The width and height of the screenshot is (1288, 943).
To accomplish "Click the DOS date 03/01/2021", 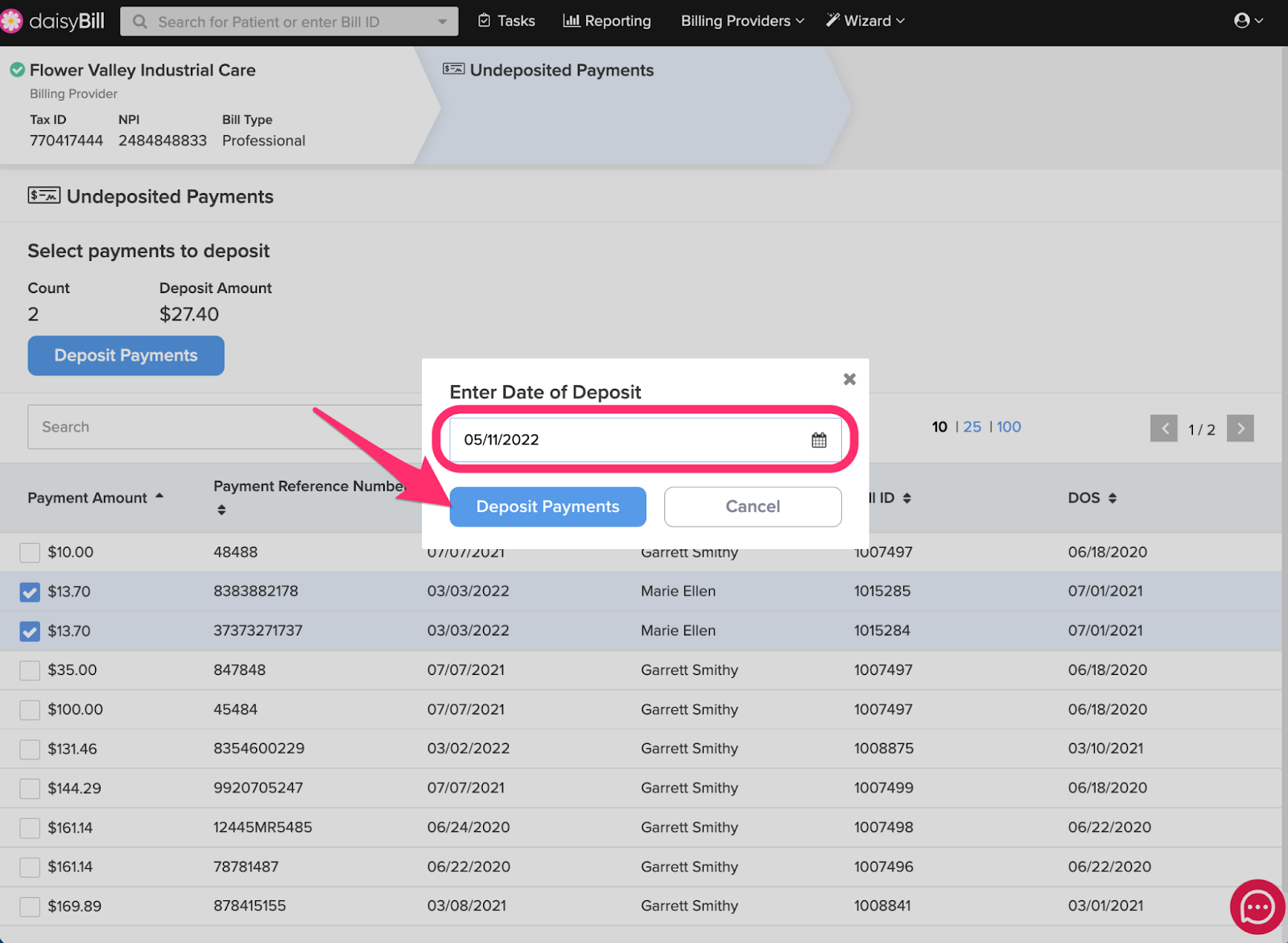I will 1105,906.
